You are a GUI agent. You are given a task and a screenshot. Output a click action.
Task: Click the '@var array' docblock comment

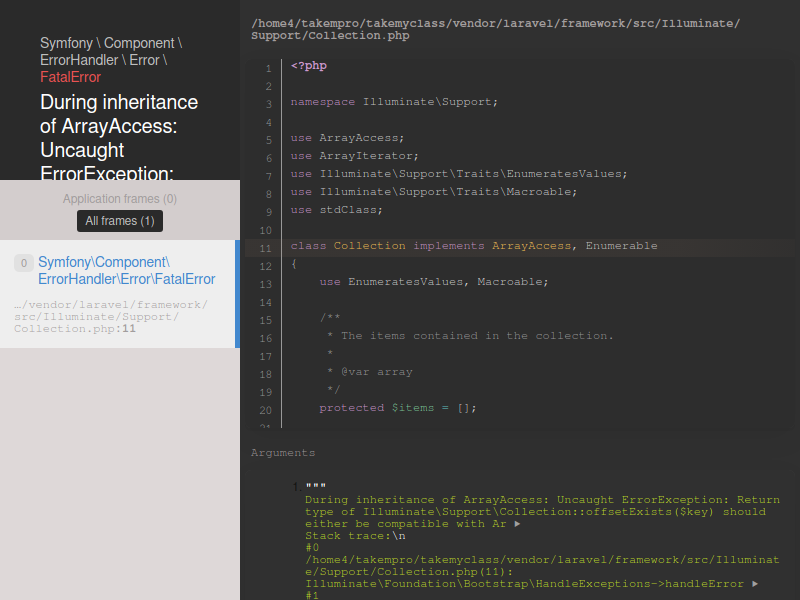tap(377, 372)
